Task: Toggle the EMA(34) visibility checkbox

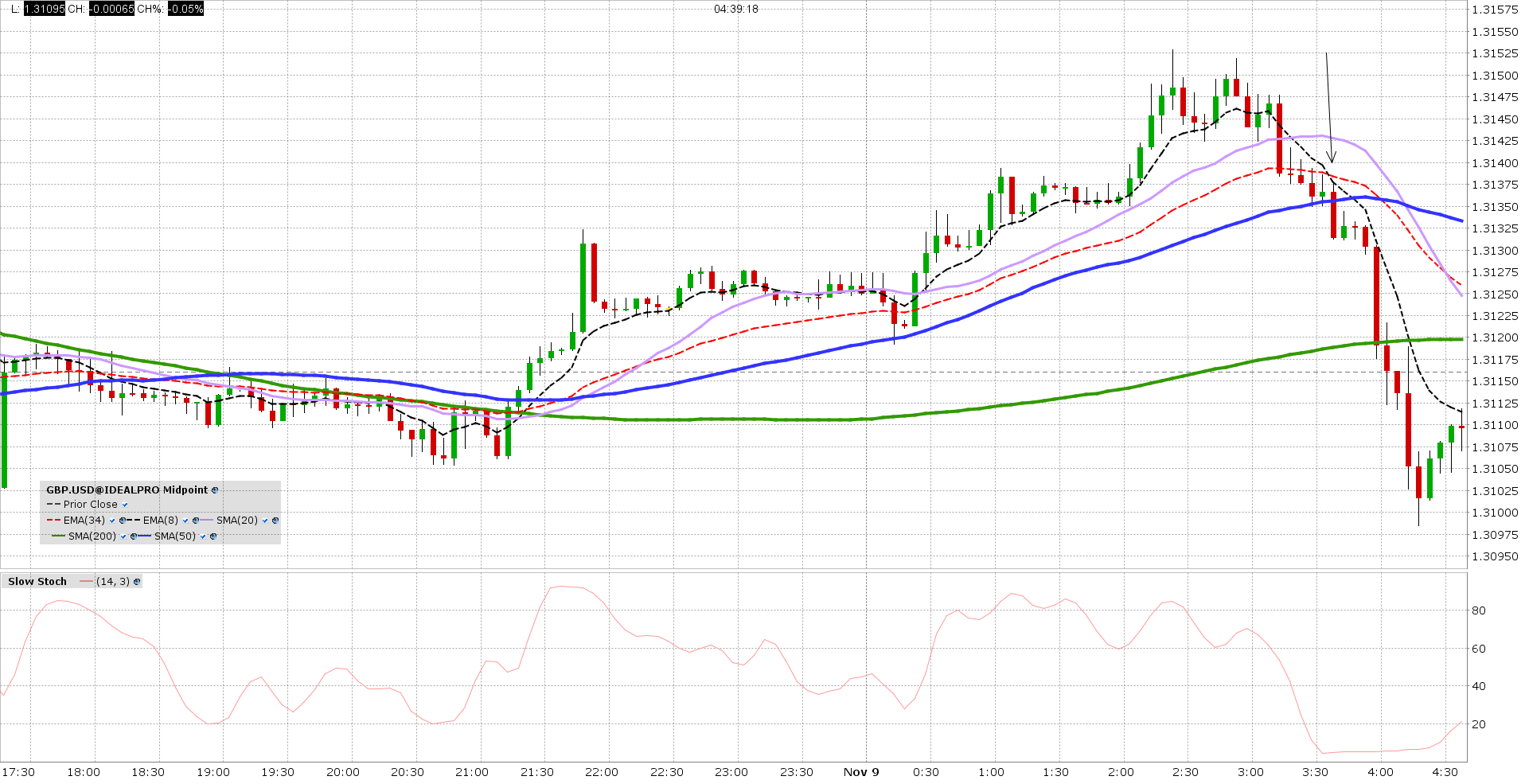Action: point(112,521)
